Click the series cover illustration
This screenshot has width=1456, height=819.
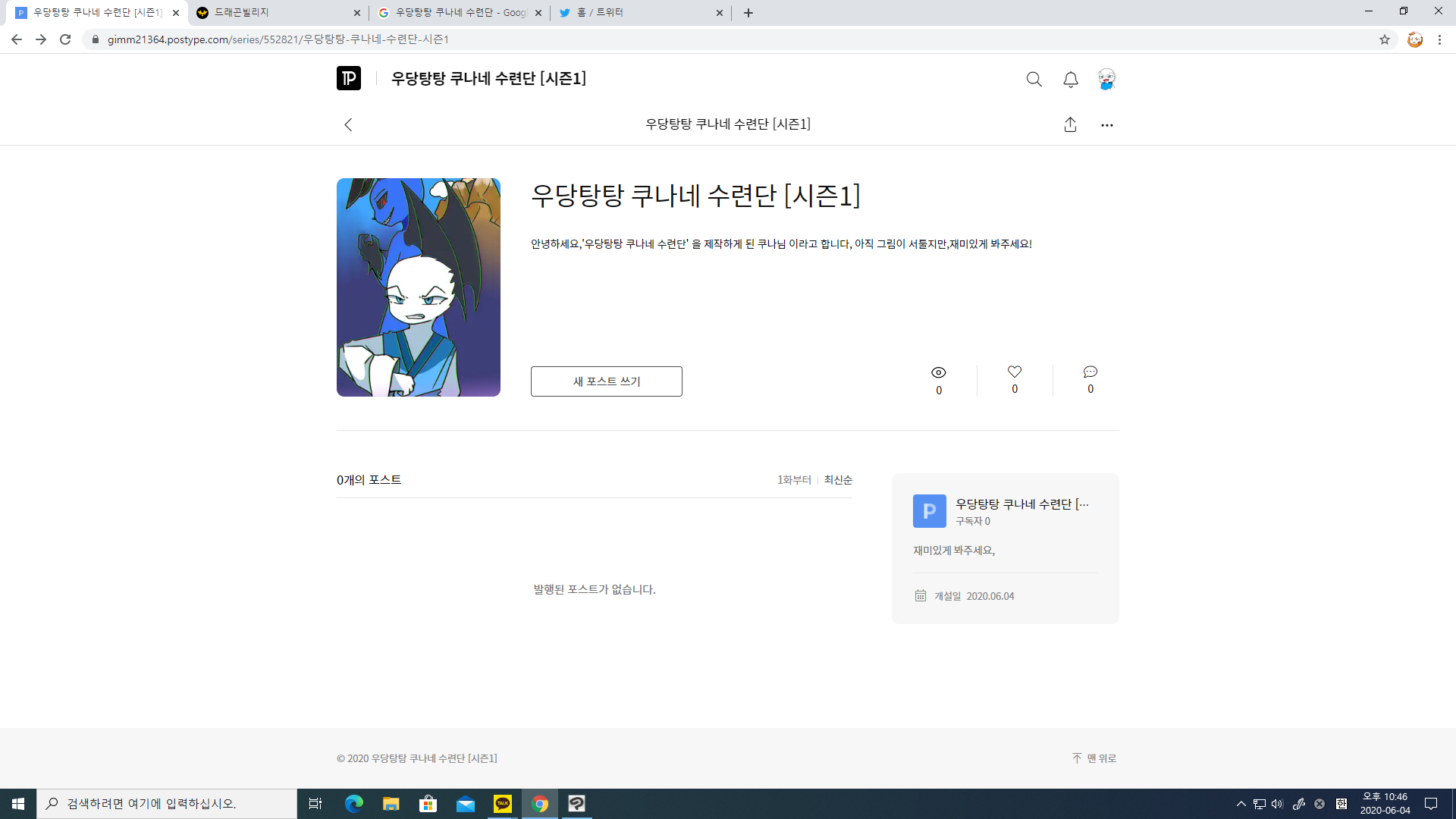tap(419, 287)
